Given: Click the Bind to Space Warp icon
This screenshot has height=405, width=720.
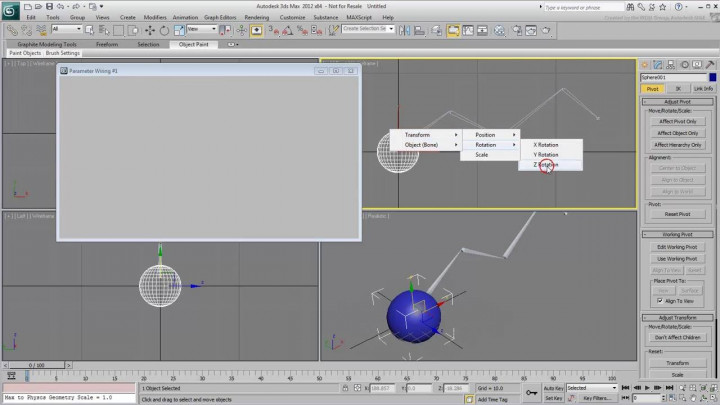Looking at the screenshot, I should [x=41, y=30].
